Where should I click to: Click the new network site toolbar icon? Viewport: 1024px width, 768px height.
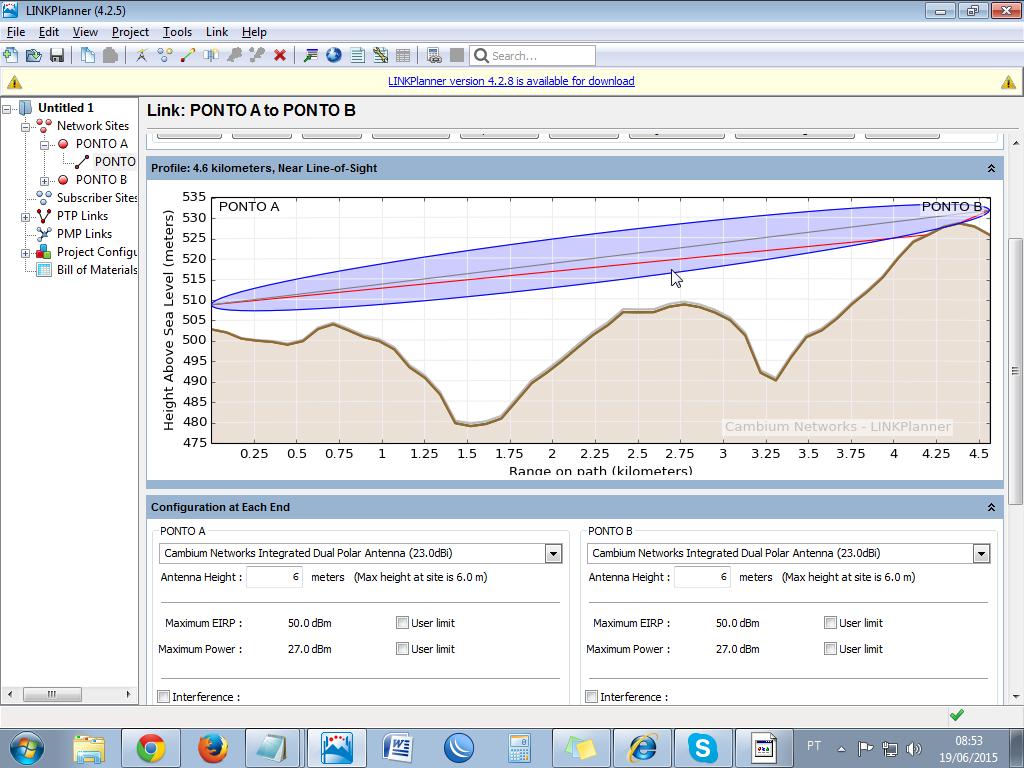142,55
